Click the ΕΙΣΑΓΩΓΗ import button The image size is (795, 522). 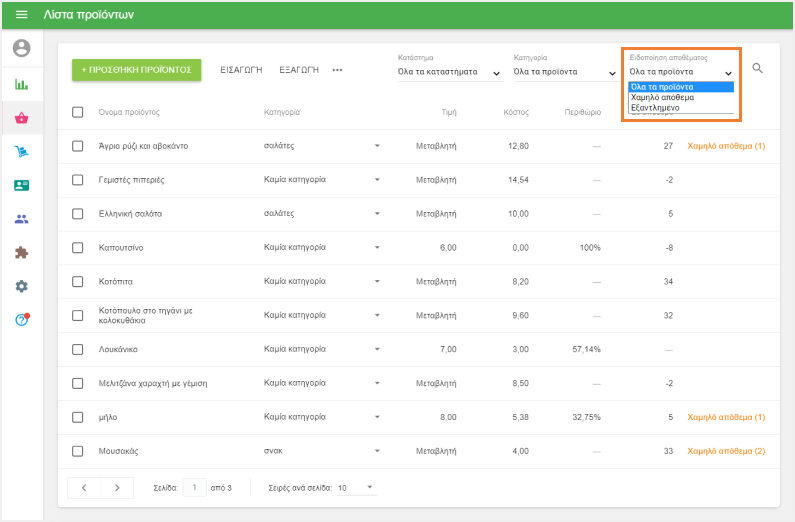coord(241,70)
